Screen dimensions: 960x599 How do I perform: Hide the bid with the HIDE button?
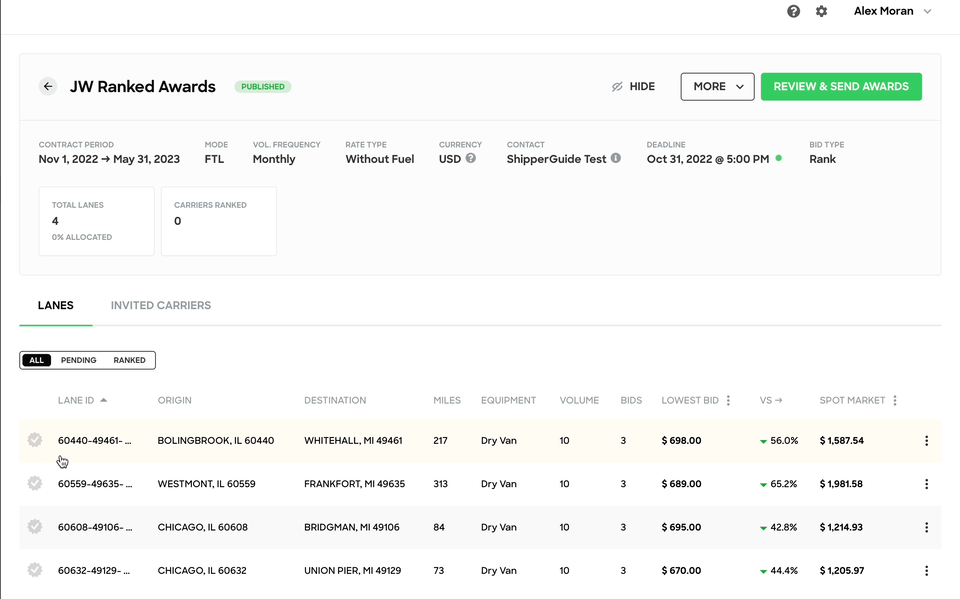point(633,86)
